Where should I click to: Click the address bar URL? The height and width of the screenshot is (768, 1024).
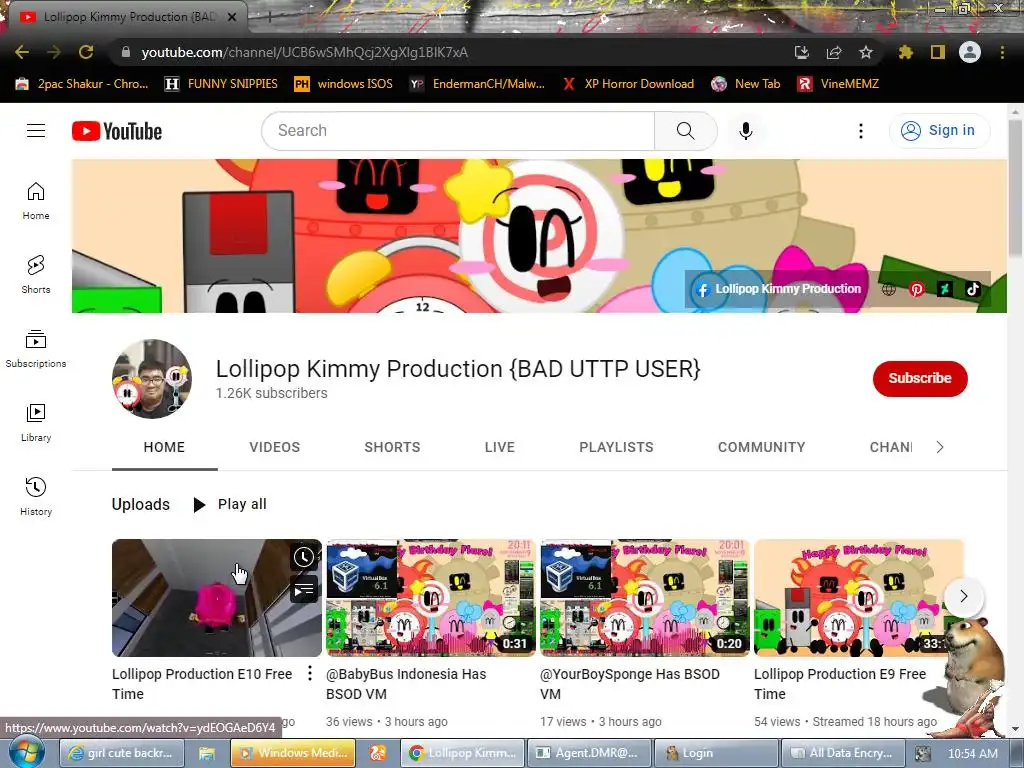pos(304,52)
